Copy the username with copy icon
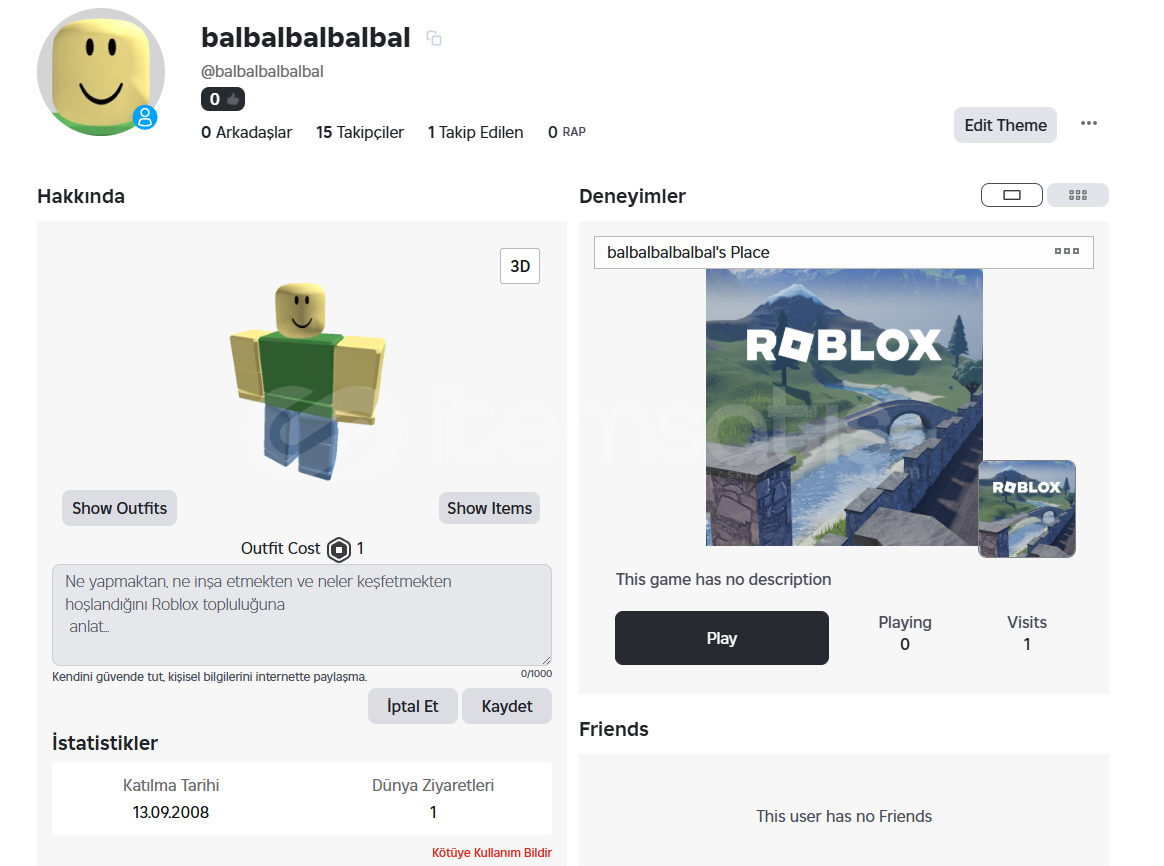Viewport: 1164px width, 866px height. click(x=434, y=38)
